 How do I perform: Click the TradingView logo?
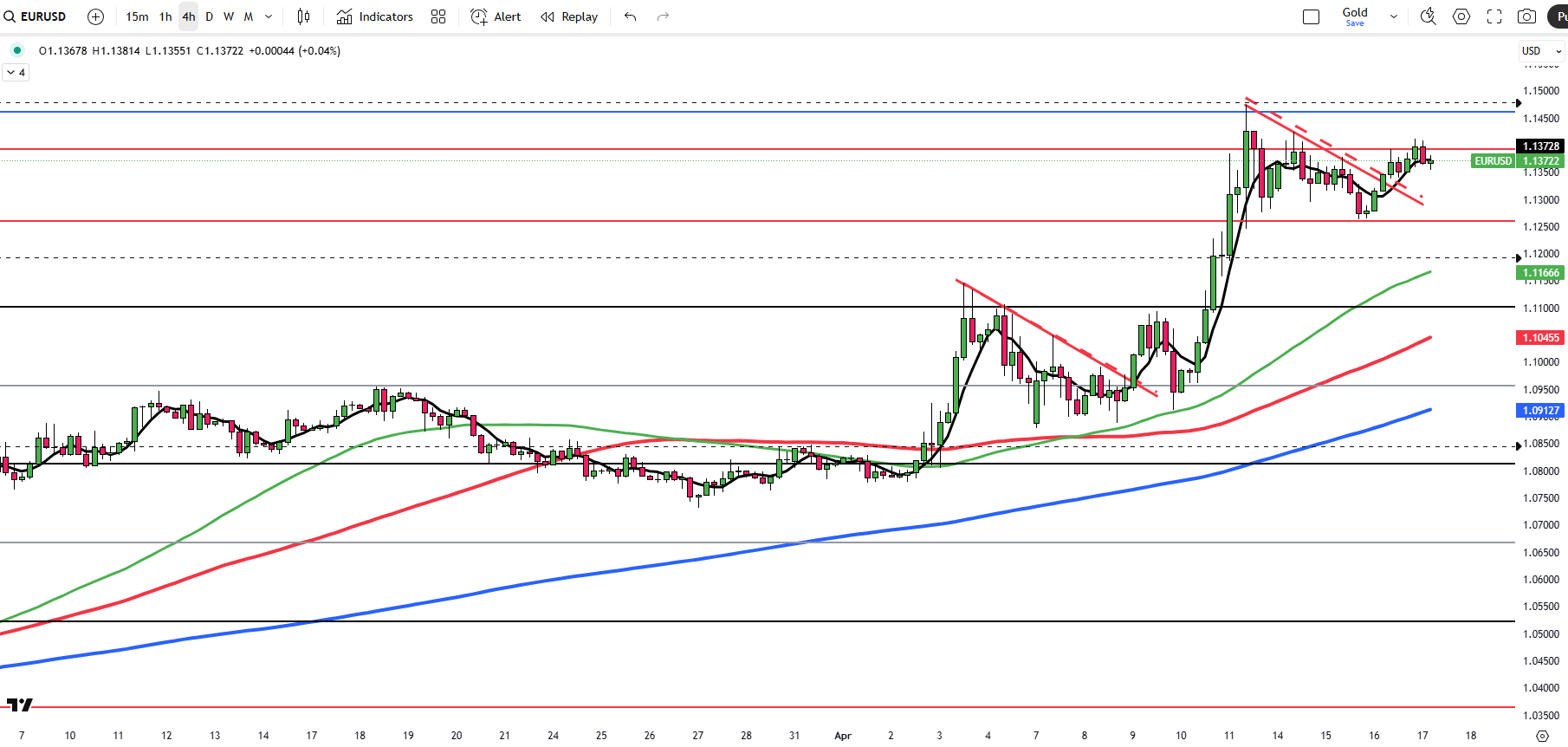pyautogui.click(x=19, y=705)
